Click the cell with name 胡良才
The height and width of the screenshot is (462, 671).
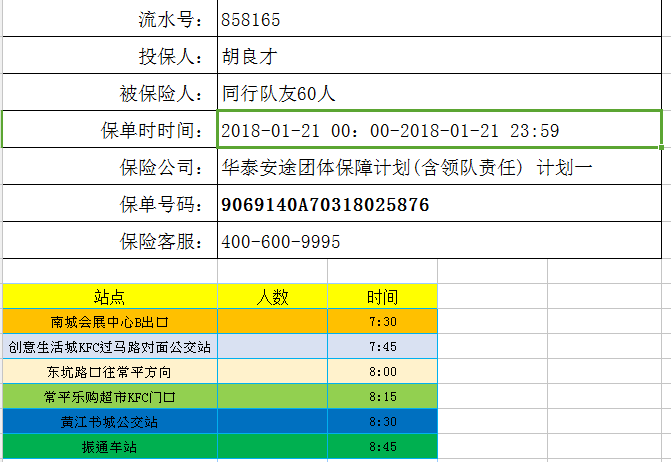tap(439, 56)
